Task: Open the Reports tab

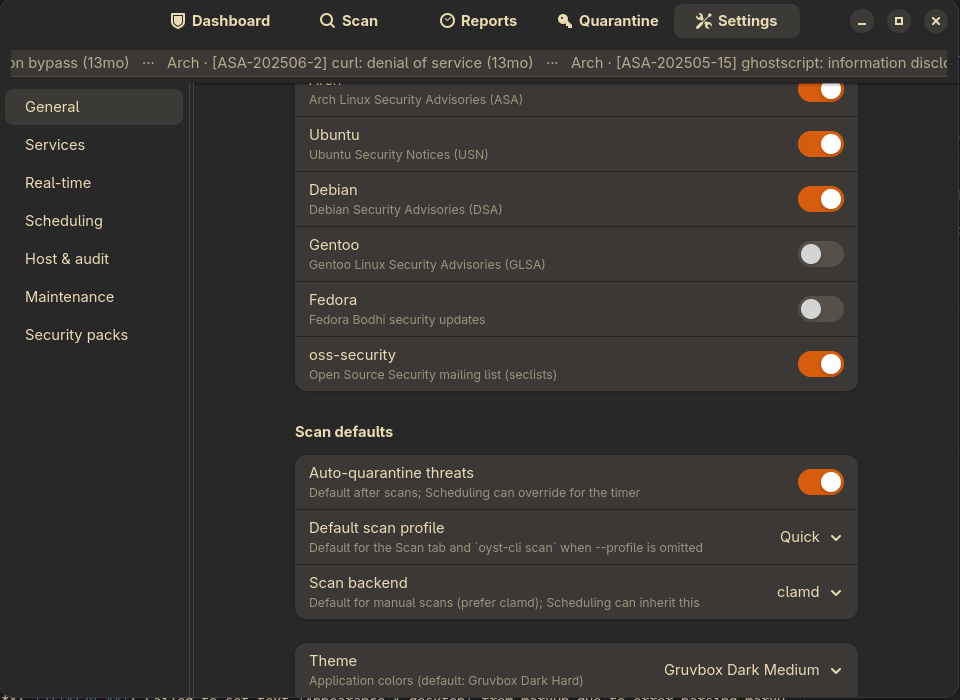Action: (478, 21)
